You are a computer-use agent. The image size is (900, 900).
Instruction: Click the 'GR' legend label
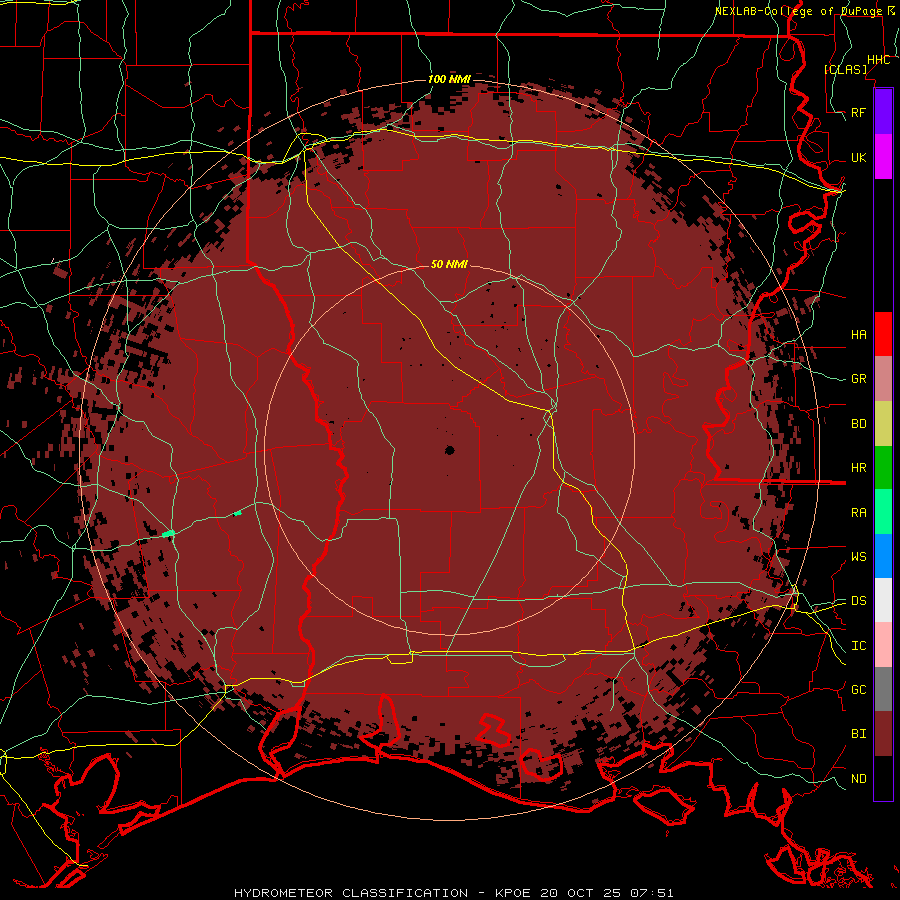[x=858, y=379]
